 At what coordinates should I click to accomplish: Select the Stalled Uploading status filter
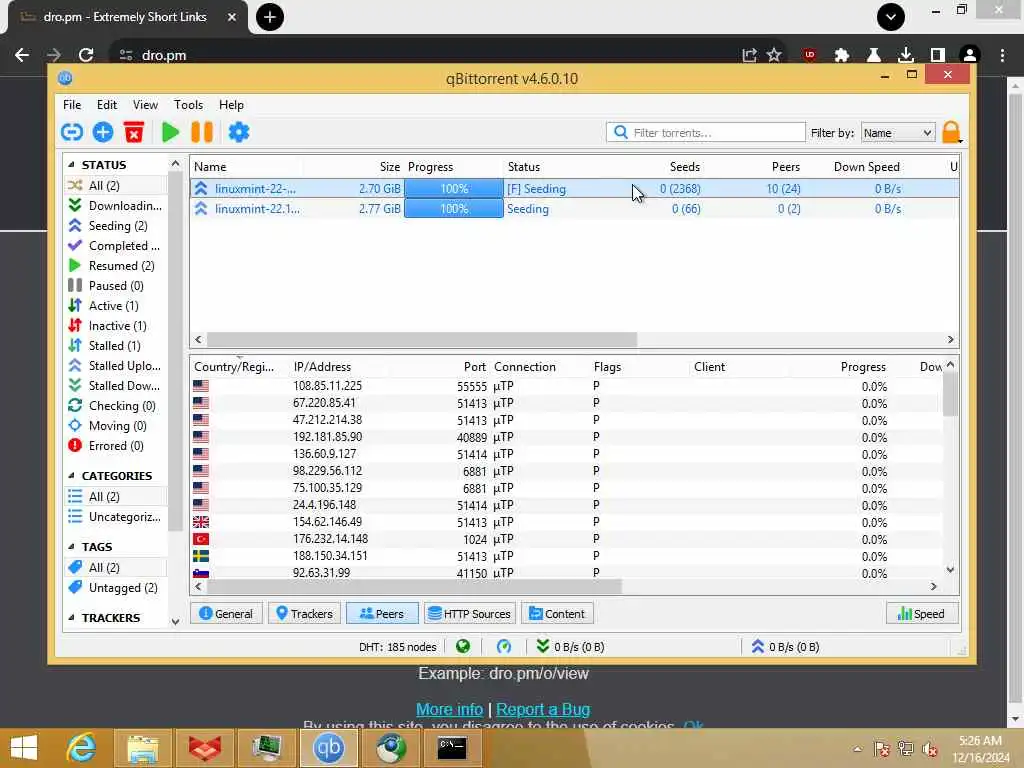coord(115,366)
